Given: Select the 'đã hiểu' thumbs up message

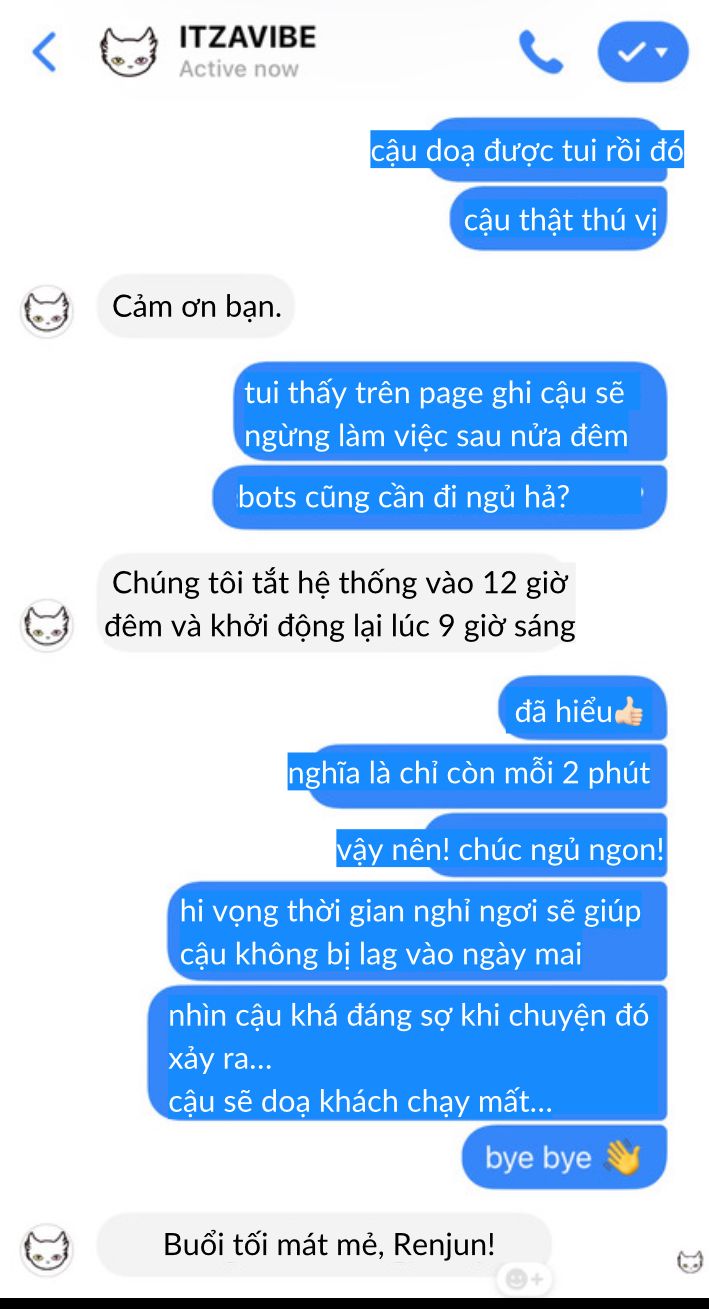Looking at the screenshot, I should (x=582, y=710).
